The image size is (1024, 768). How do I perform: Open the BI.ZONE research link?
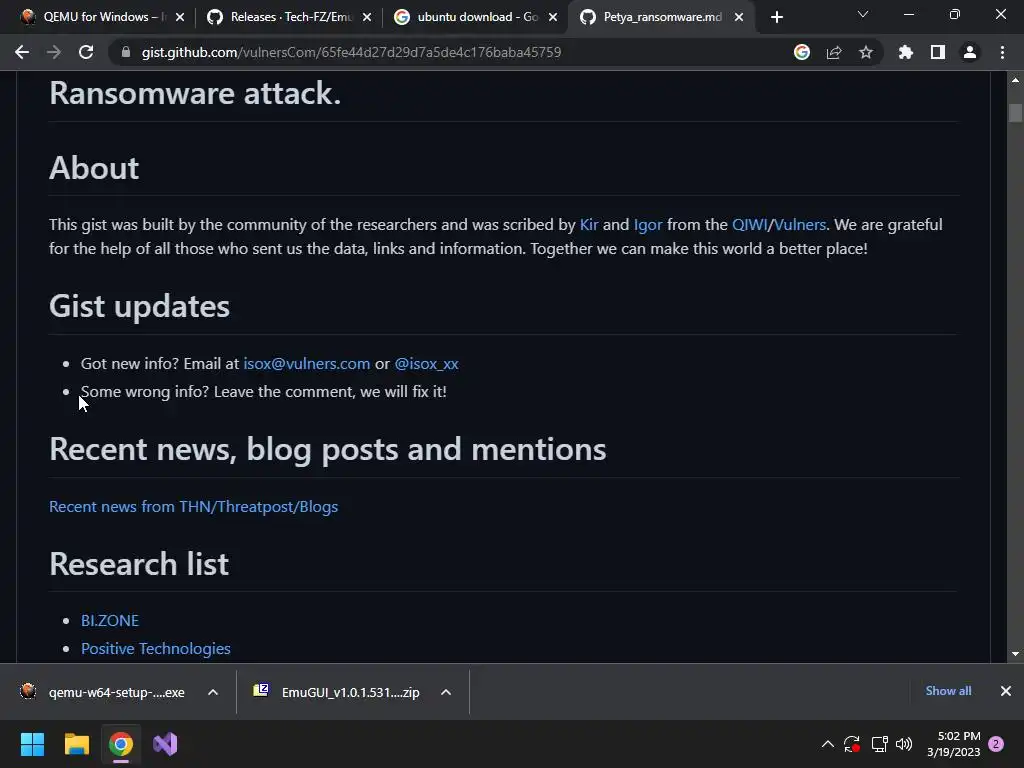tap(110, 620)
